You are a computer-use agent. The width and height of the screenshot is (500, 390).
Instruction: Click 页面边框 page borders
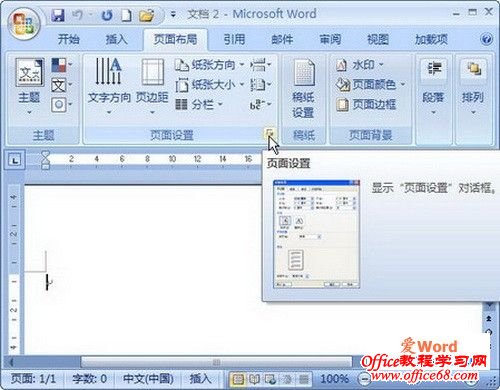366,105
